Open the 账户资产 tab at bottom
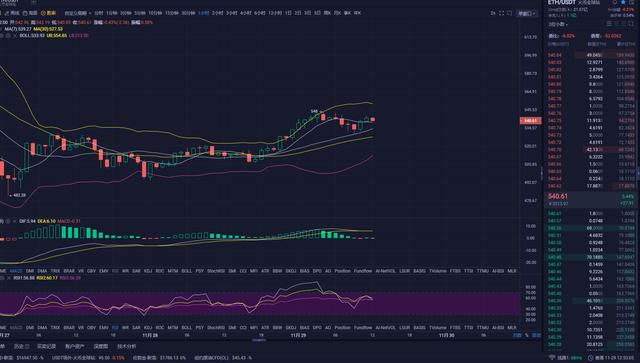The width and height of the screenshot is (640, 363). (x=75, y=346)
